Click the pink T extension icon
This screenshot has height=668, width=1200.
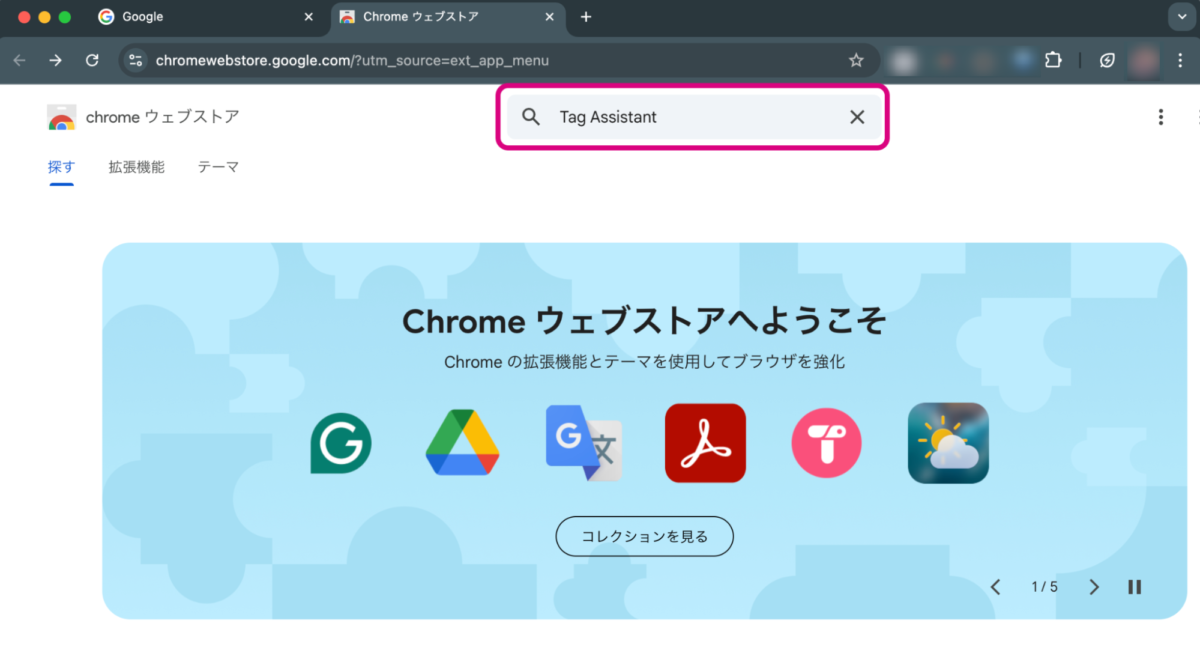click(x=827, y=443)
